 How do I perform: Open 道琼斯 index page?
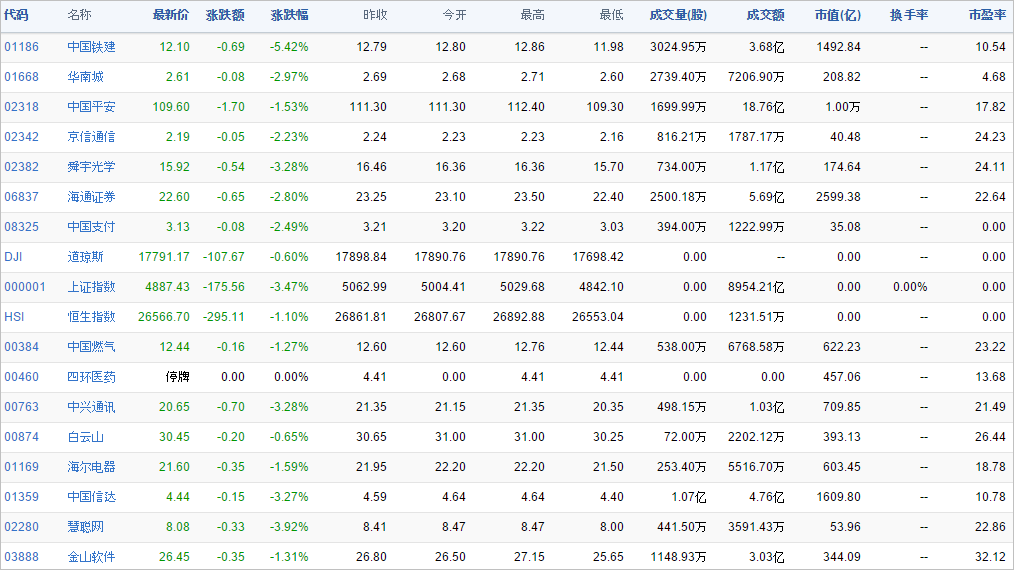85,257
